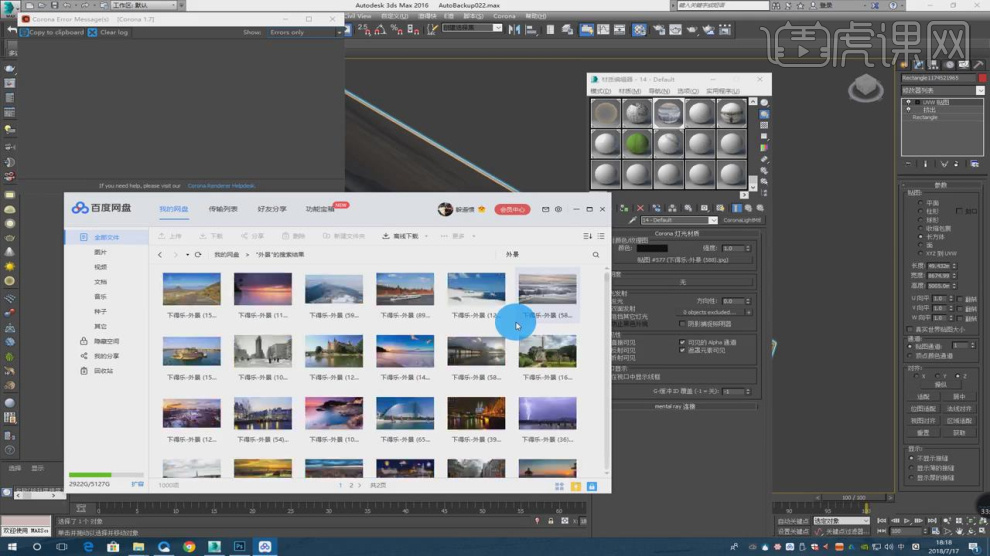Click the ViewCube in the 3ds Max viewport

click(x=866, y=88)
